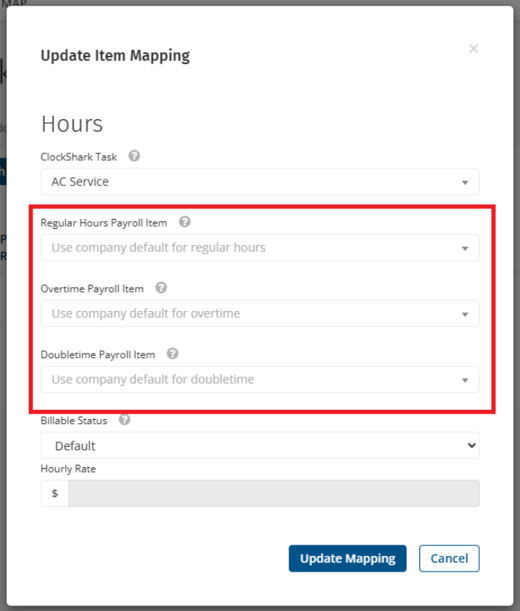The height and width of the screenshot is (611, 520).
Task: Open the Regular Hours Payroll Item dropdown
Action: [x=260, y=247]
